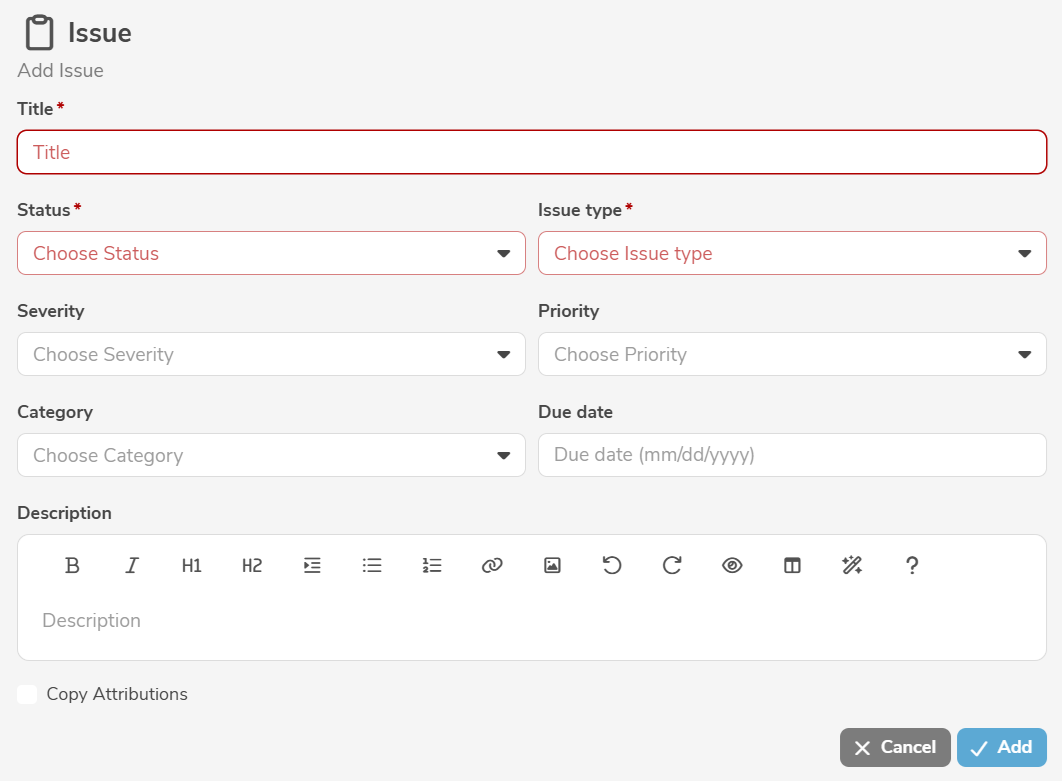The image size is (1062, 781).
Task: Insert a table into the description
Action: [x=791, y=565]
